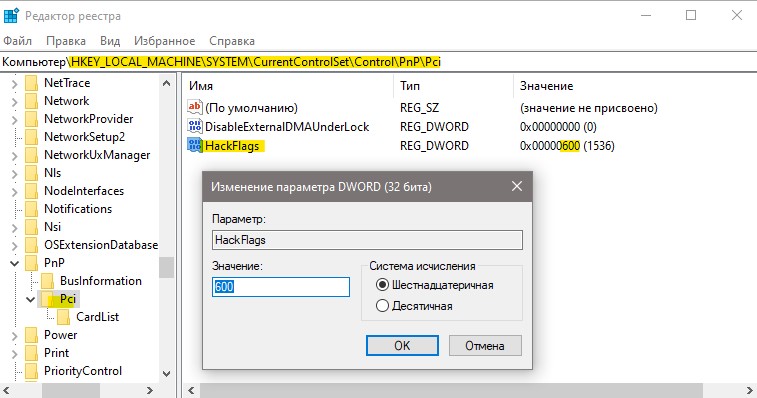This screenshot has height=398, width=757.
Task: Click the registry path address bar
Action: pyautogui.click(x=378, y=62)
